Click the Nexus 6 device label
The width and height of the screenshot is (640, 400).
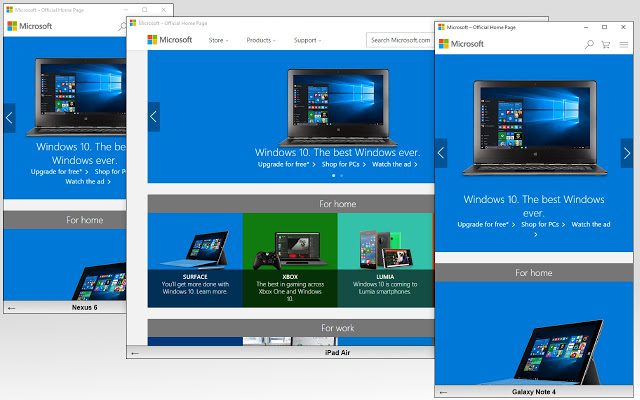84,308
